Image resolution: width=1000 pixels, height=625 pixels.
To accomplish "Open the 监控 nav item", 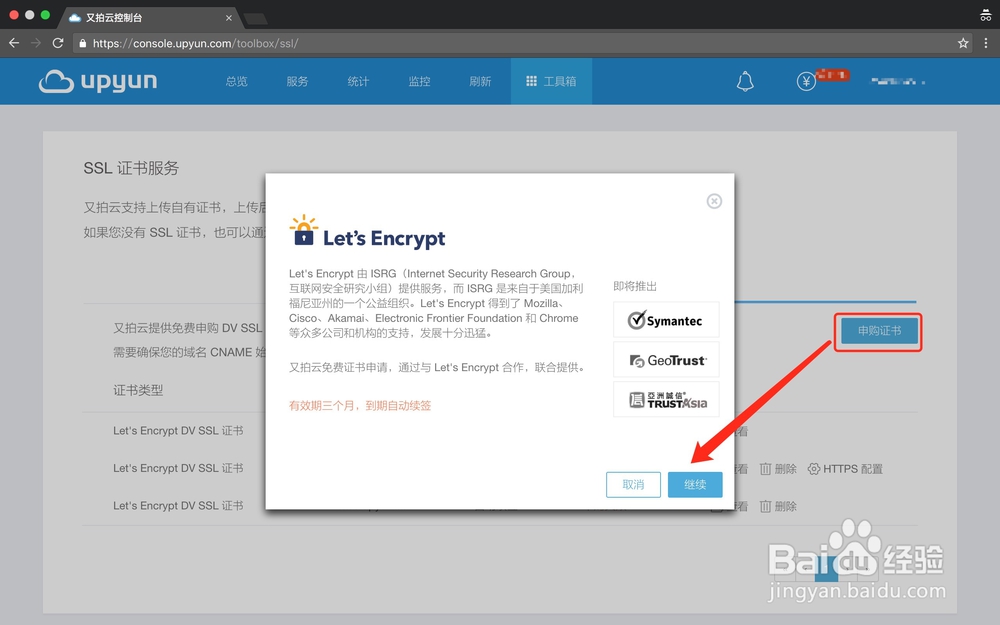I will (419, 81).
